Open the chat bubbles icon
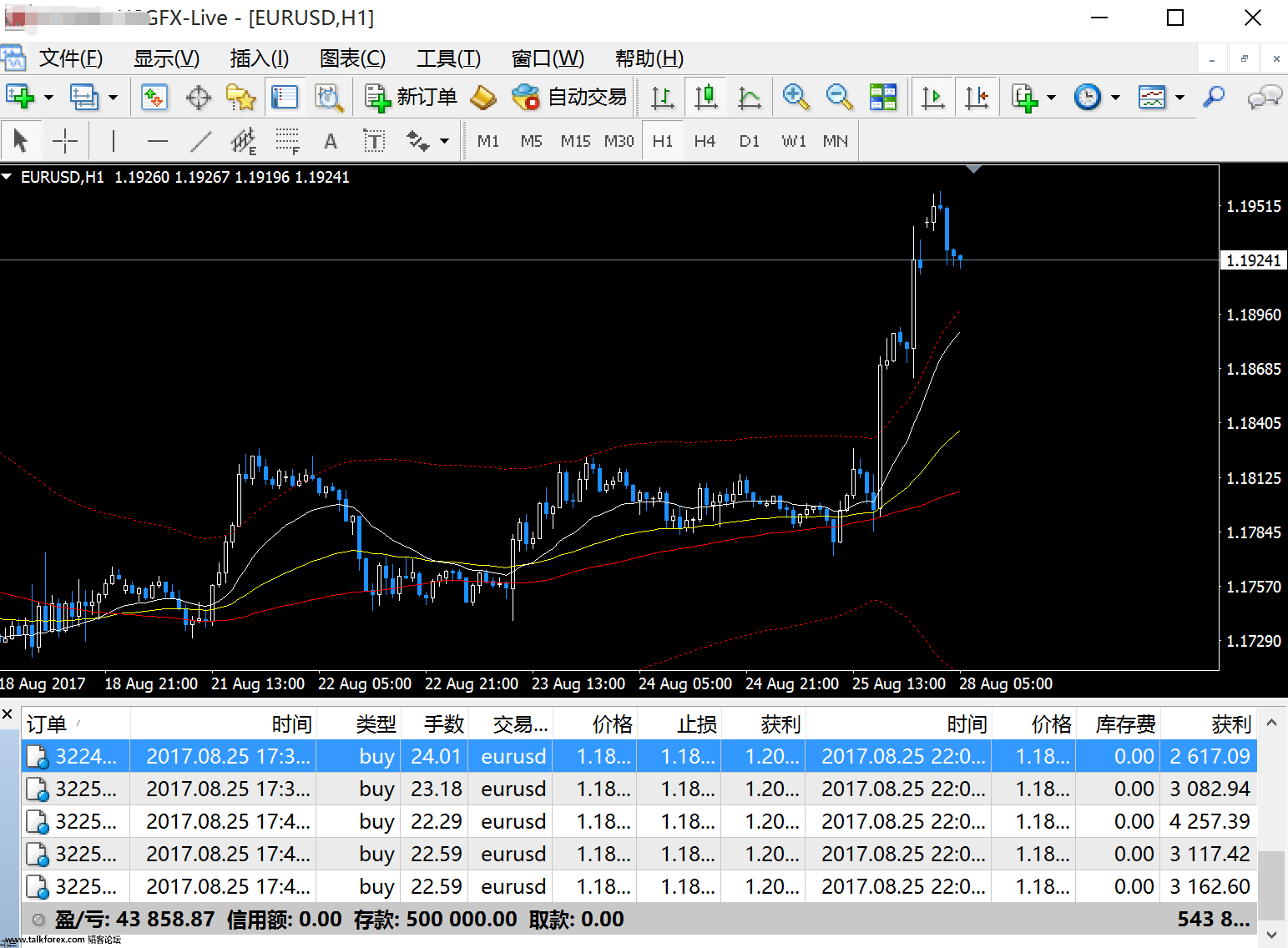 coord(1264,97)
